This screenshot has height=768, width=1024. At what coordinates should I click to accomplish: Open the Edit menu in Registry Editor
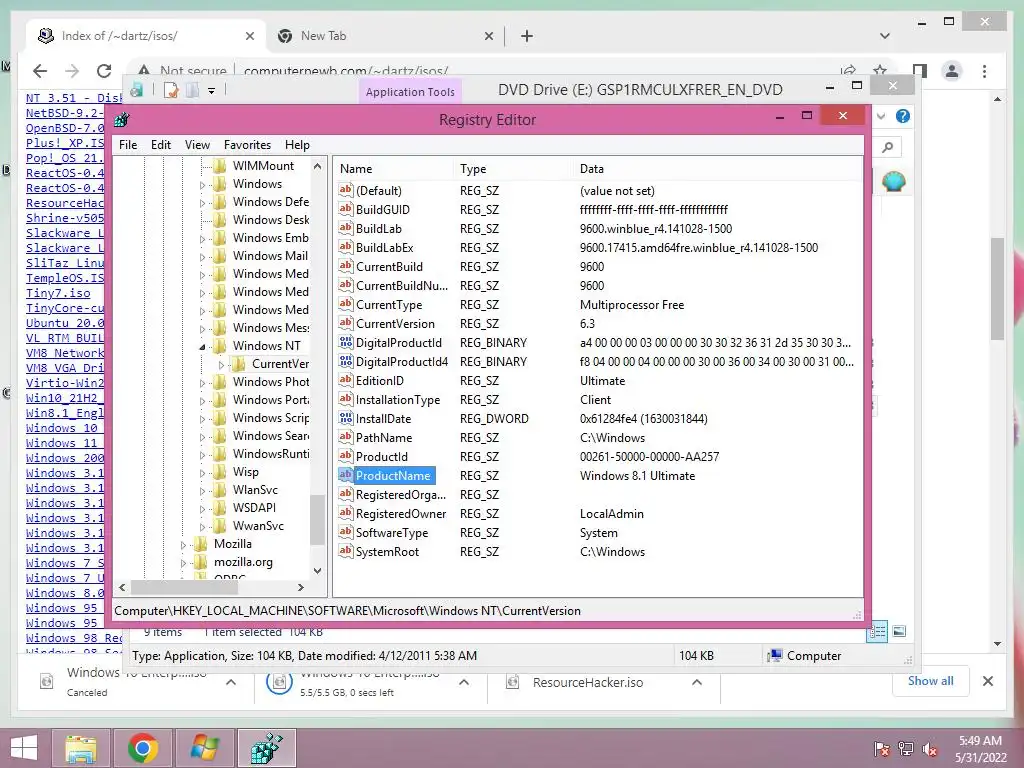[161, 145]
